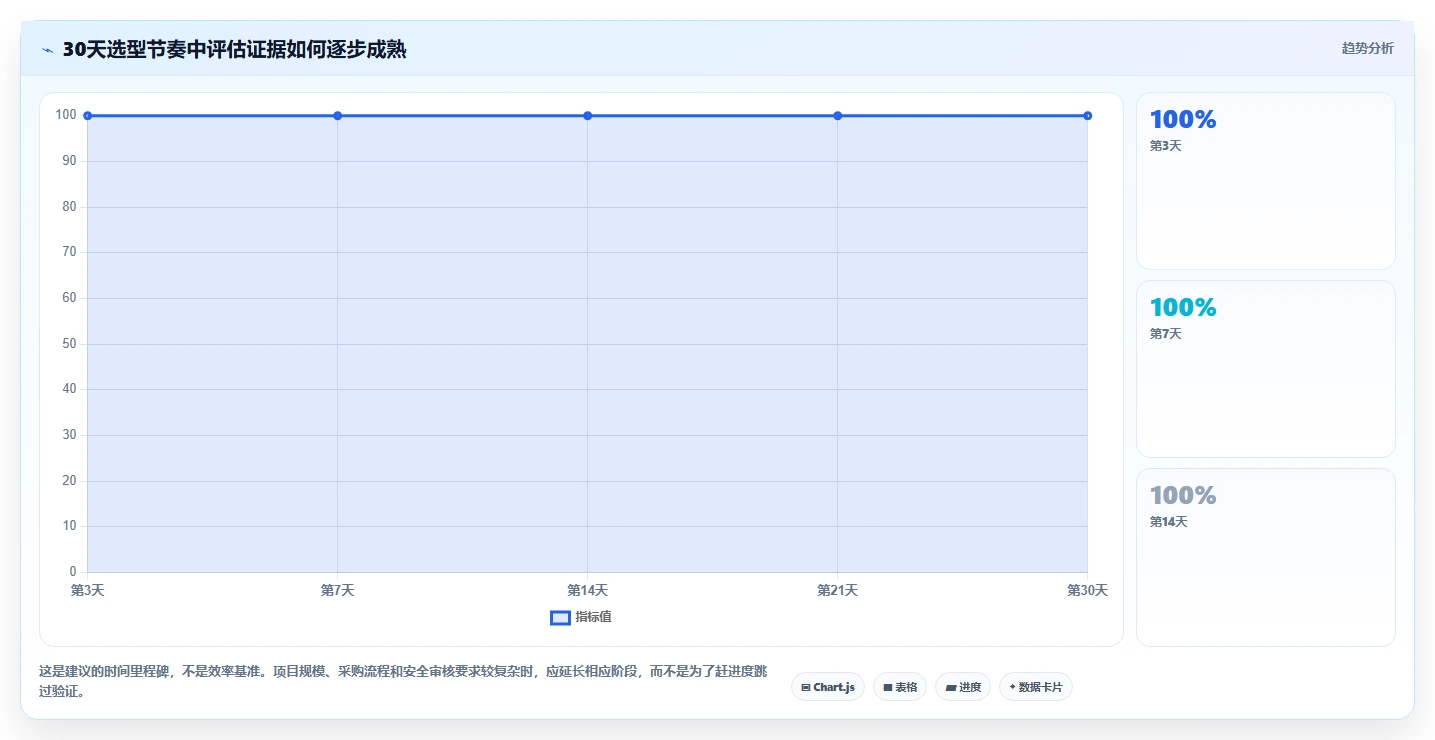Select the 表格 pill
Image resolution: width=1435 pixels, height=740 pixels.
click(900, 687)
